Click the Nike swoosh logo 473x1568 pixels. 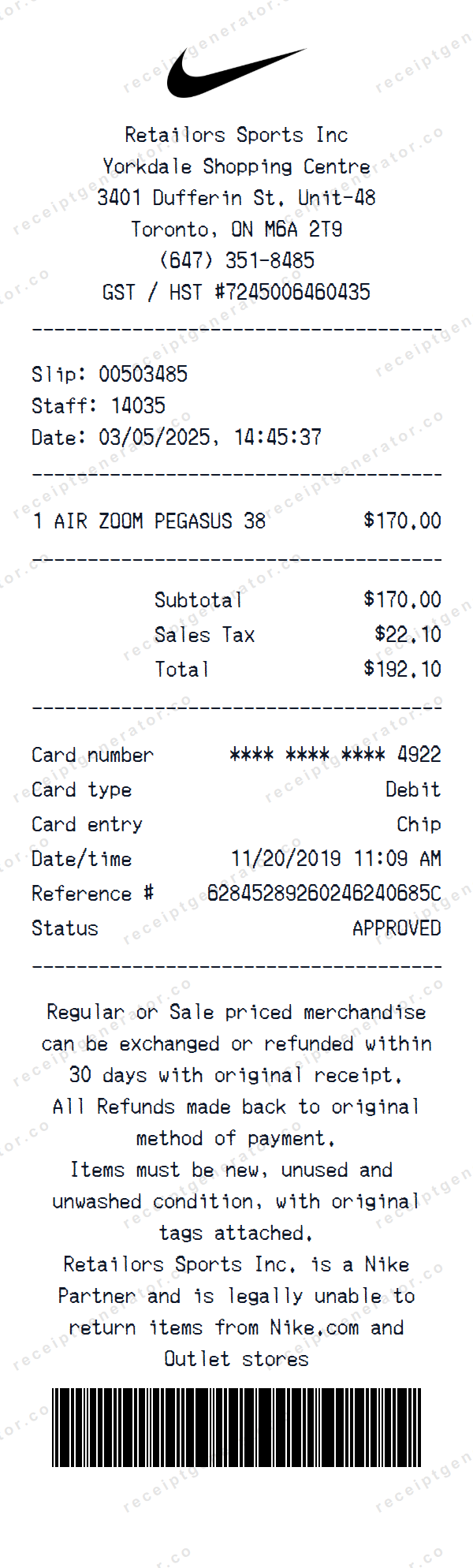pyautogui.click(x=235, y=73)
